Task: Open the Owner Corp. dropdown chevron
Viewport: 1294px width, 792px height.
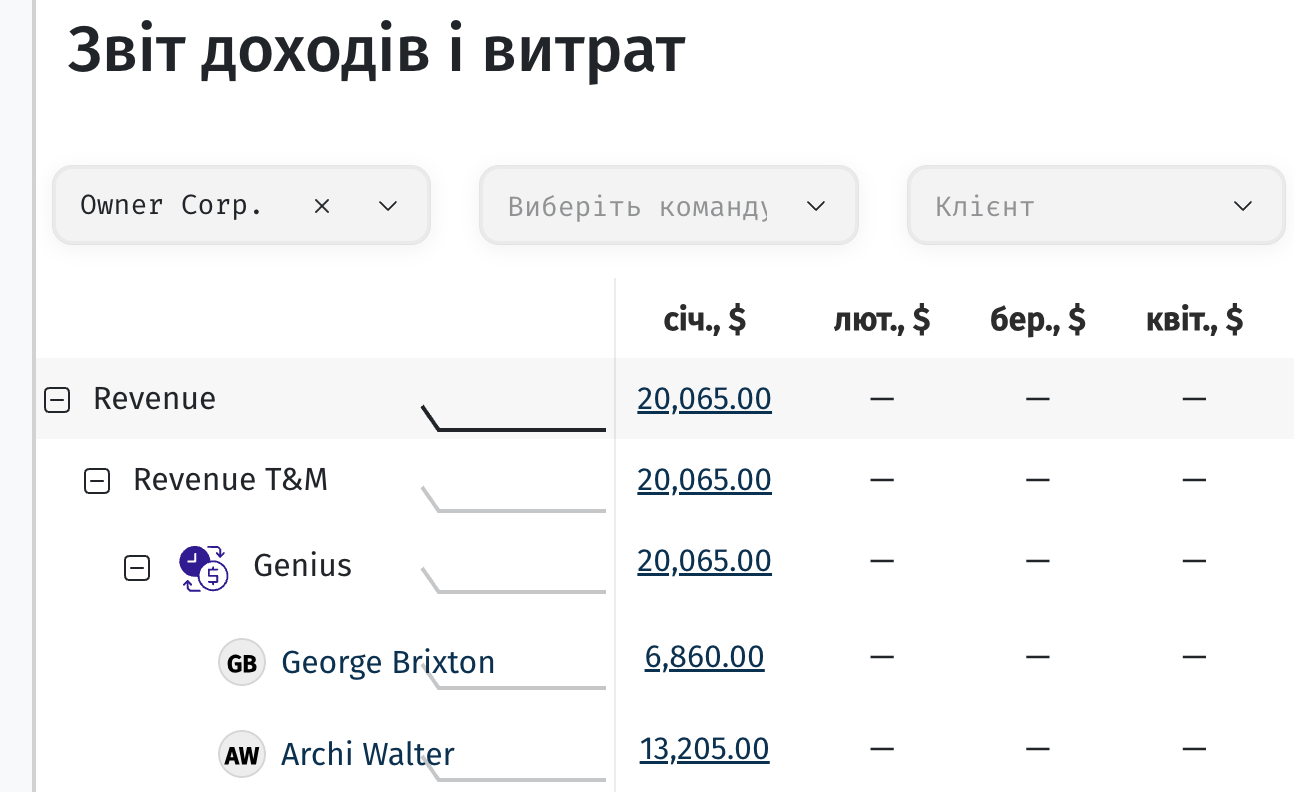Action: (388, 206)
